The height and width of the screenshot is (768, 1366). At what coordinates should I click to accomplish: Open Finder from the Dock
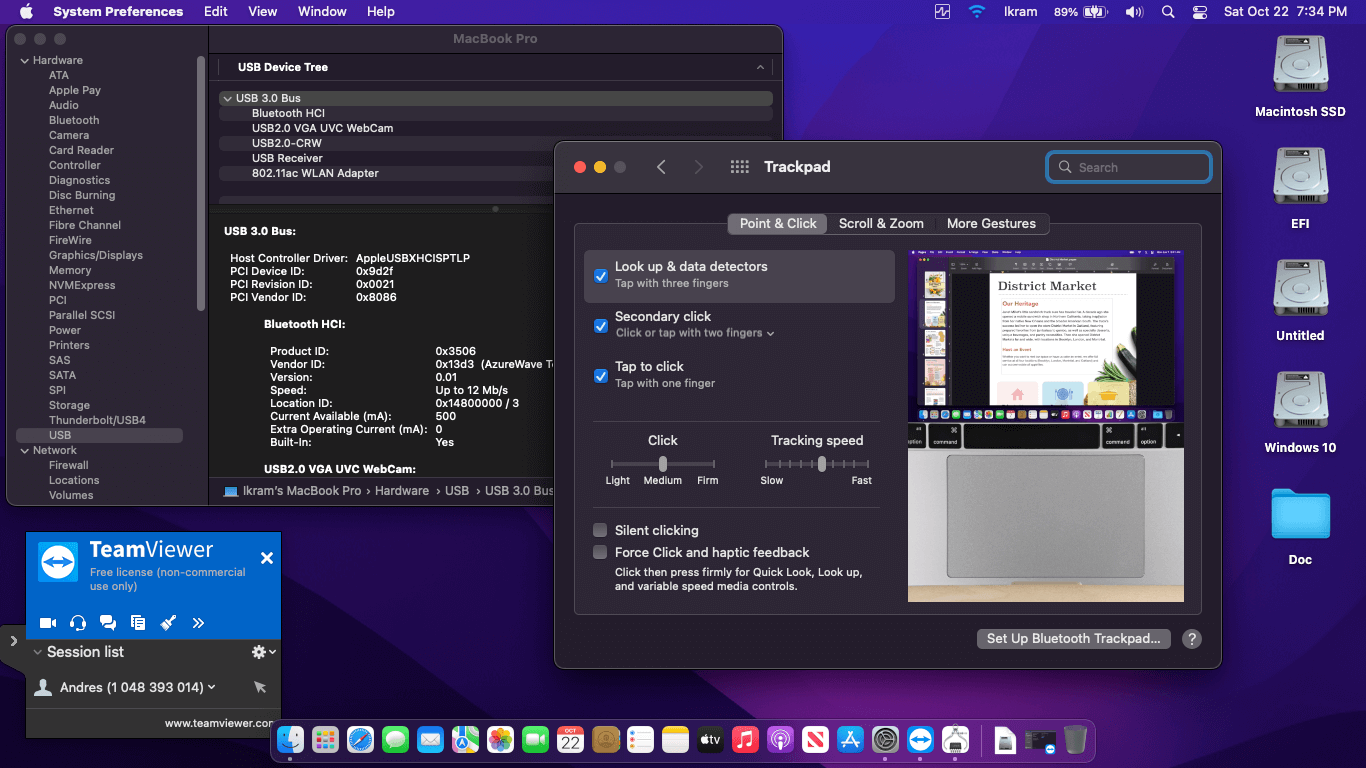point(290,740)
